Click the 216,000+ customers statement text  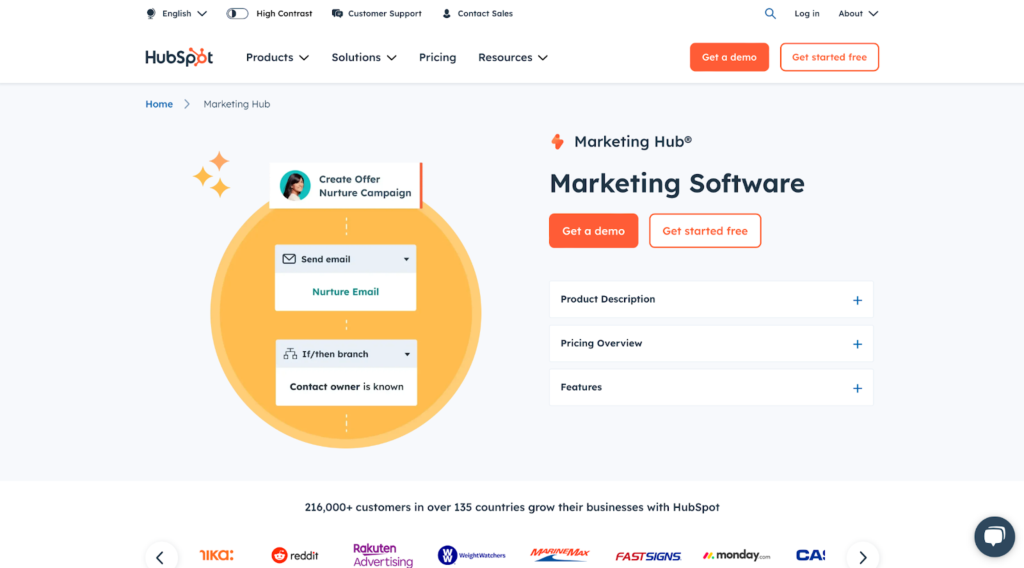(x=512, y=507)
